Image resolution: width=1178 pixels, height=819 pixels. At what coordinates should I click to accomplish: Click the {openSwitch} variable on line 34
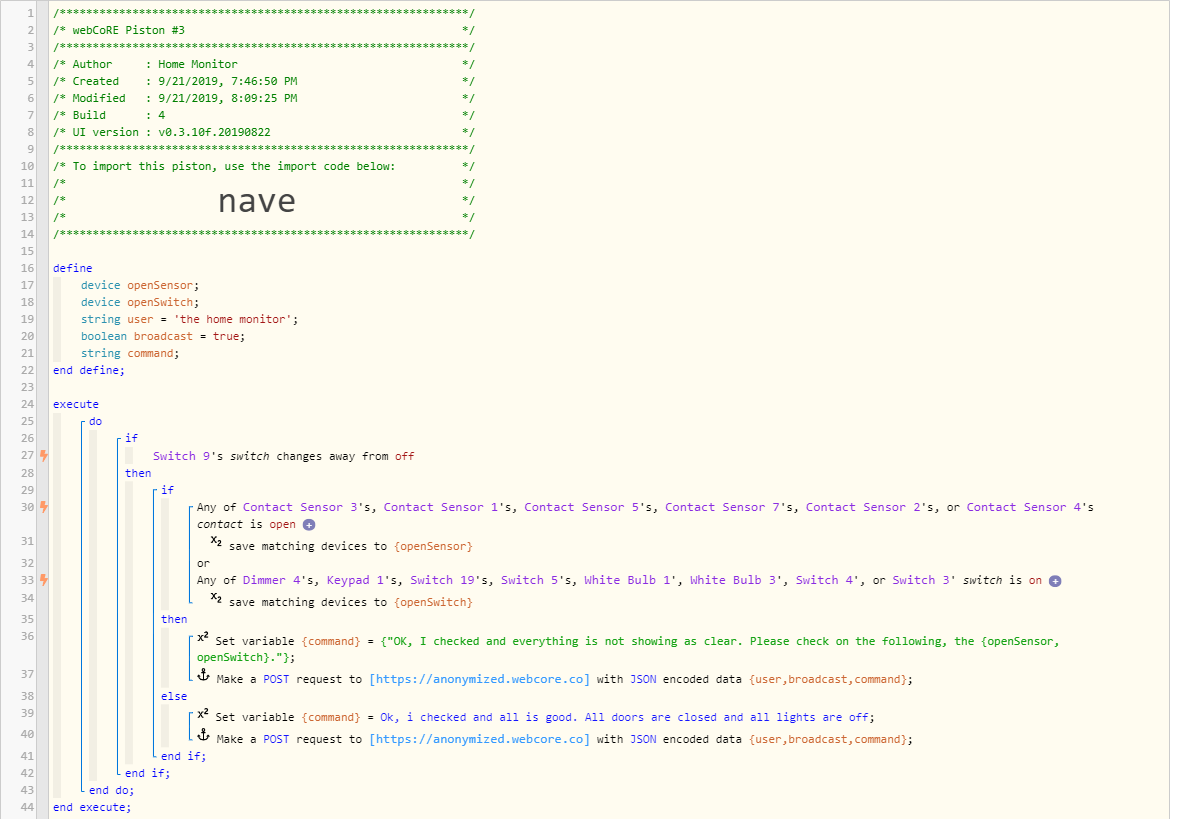pyautogui.click(x=433, y=603)
